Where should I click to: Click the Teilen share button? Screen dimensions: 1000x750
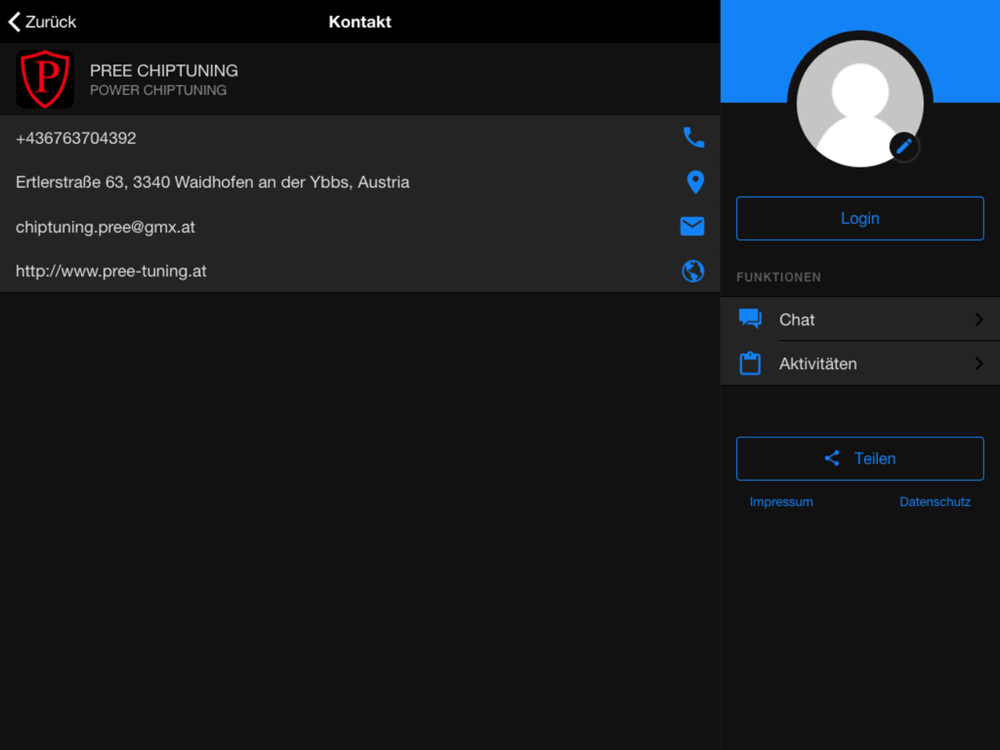coord(860,459)
